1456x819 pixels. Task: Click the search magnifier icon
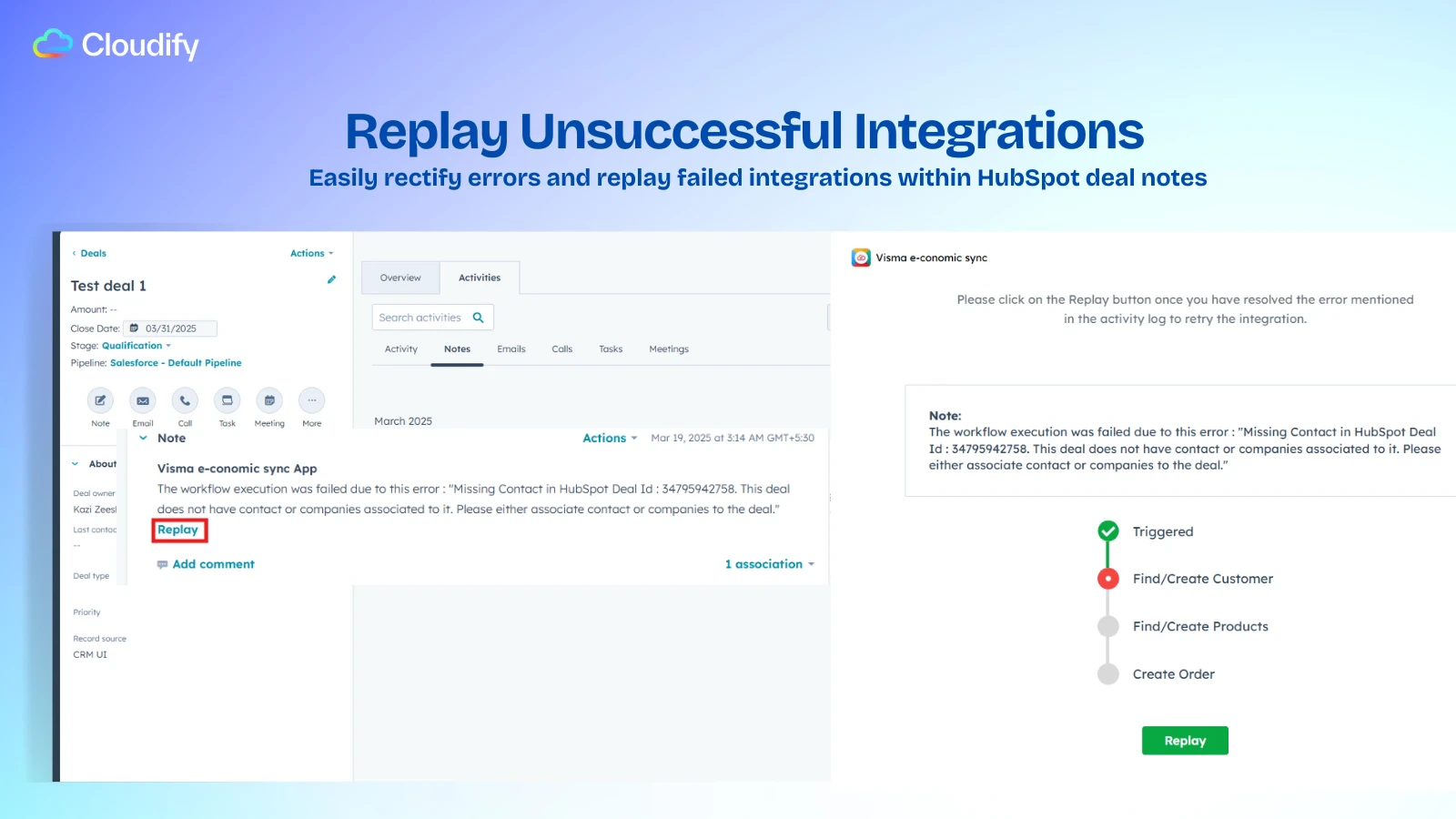tap(479, 318)
